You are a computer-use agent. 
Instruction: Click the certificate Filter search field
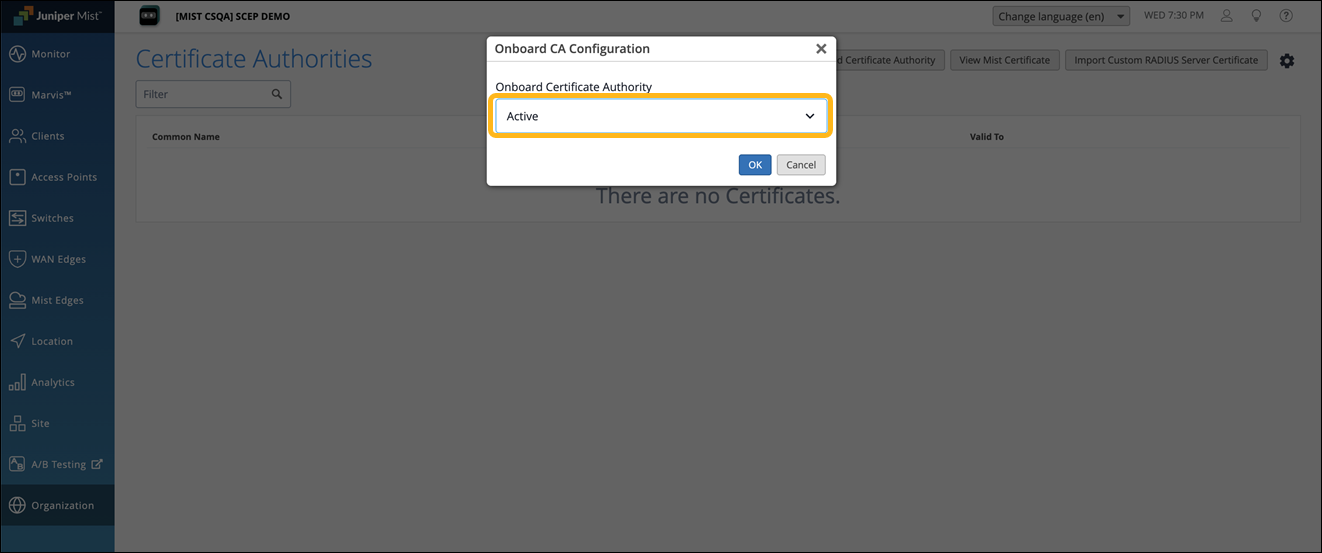[205, 94]
